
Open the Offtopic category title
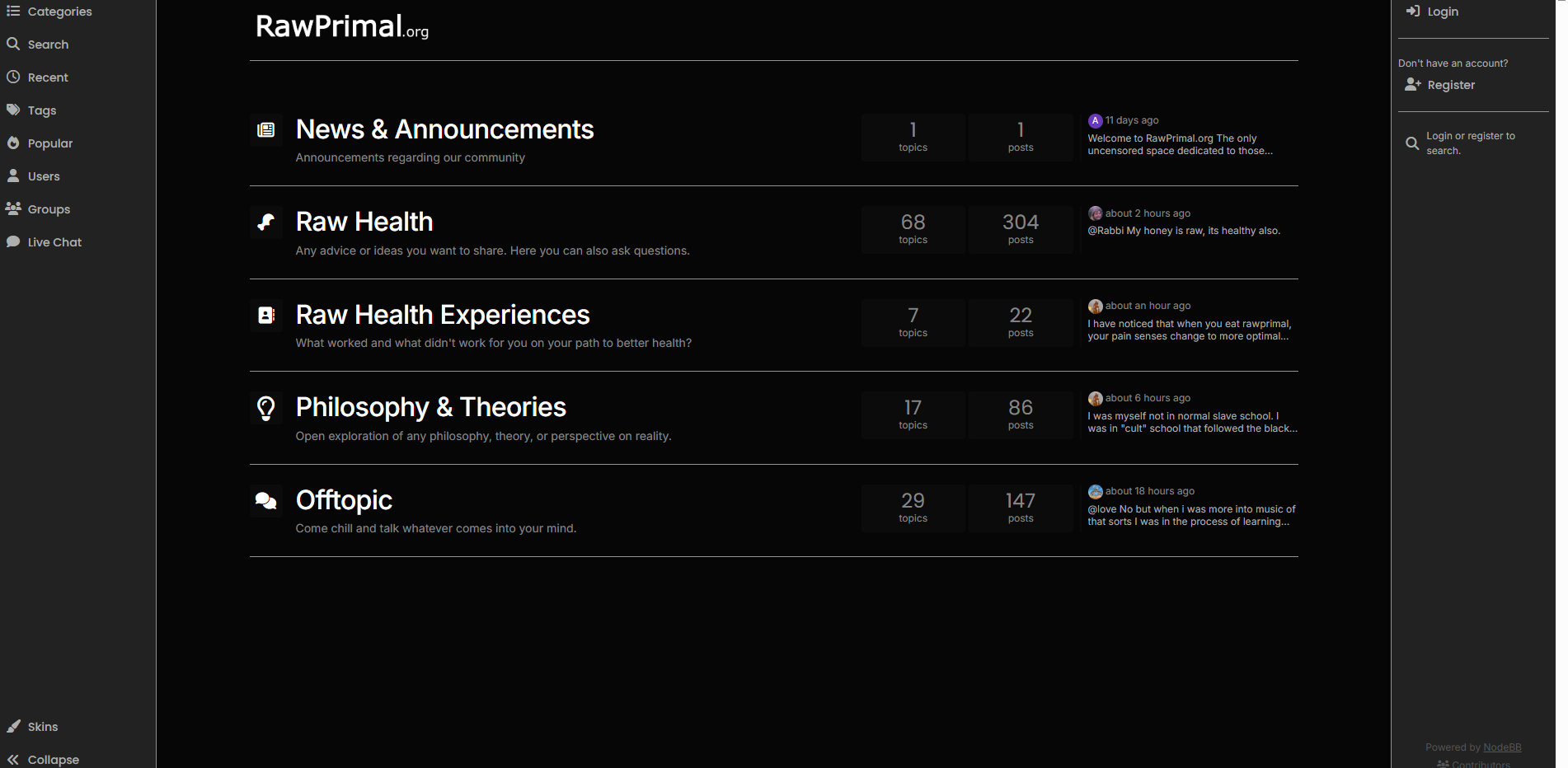click(344, 500)
